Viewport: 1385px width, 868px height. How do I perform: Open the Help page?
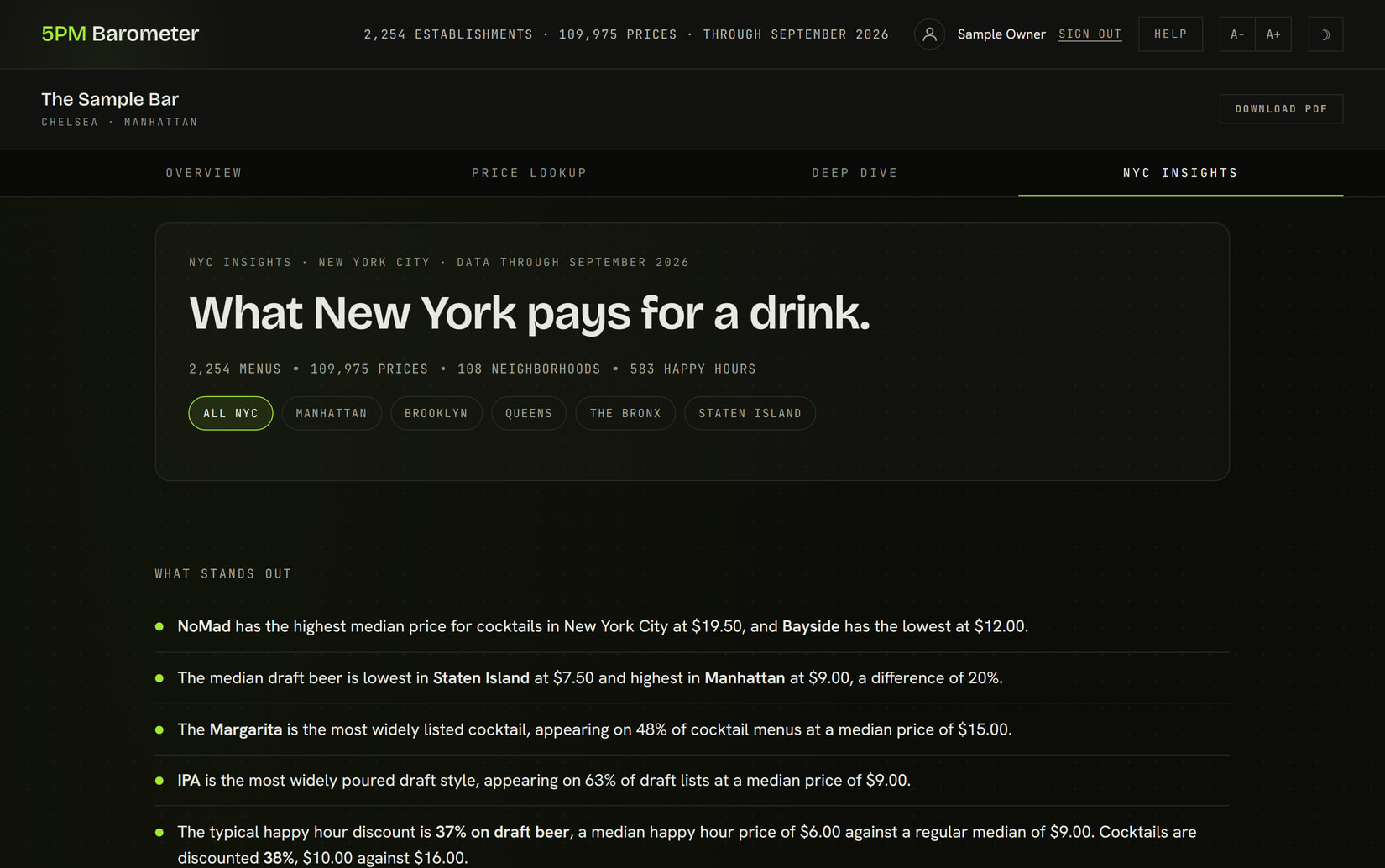1170,34
